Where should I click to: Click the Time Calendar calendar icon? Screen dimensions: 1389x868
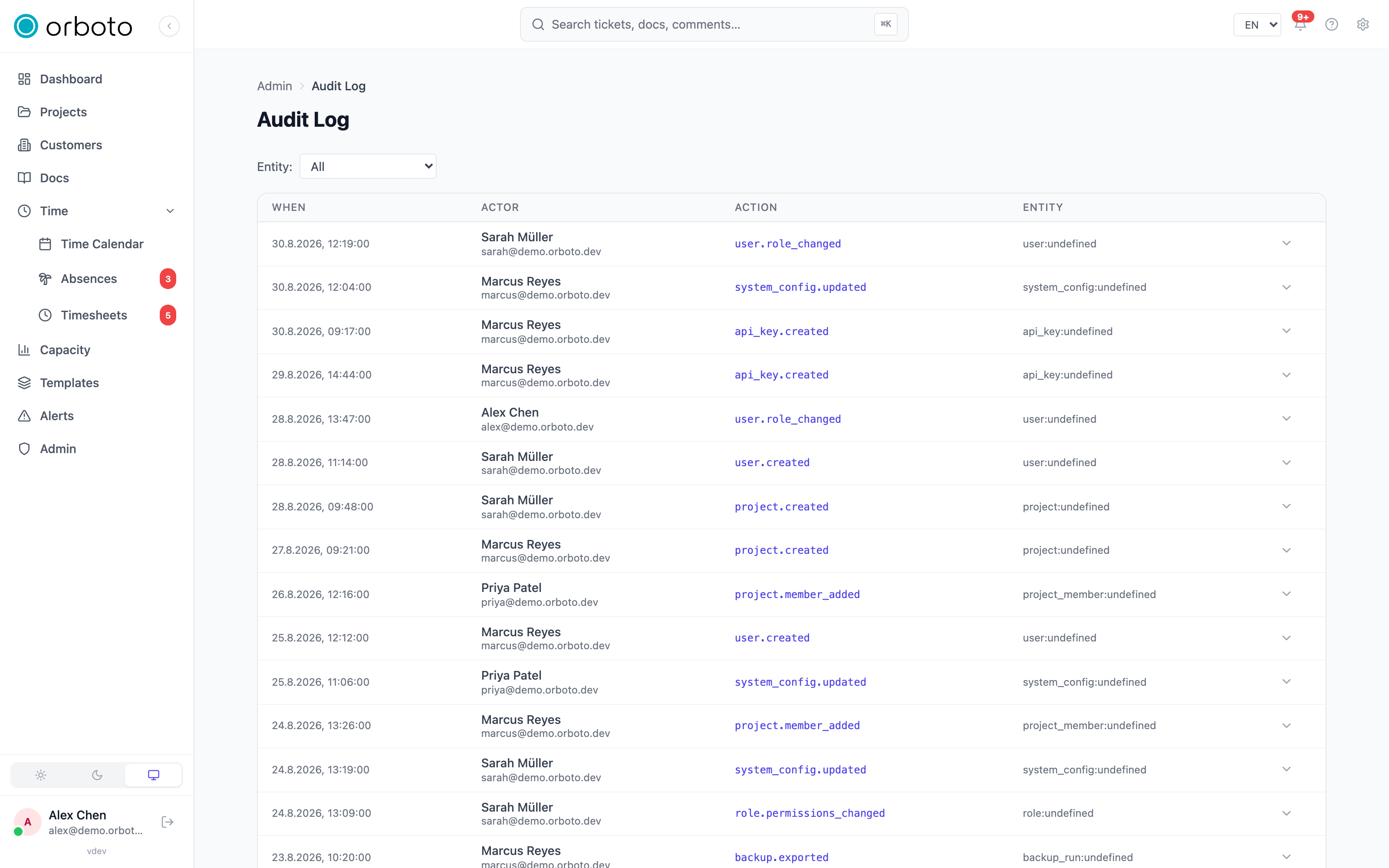tap(45, 244)
